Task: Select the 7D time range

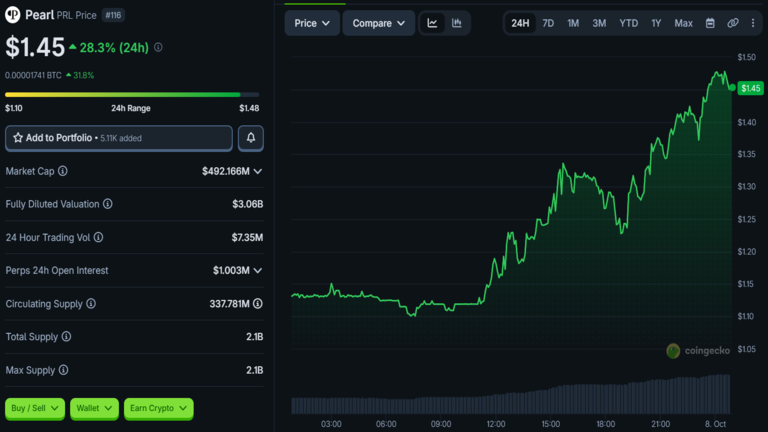Action: coord(548,23)
